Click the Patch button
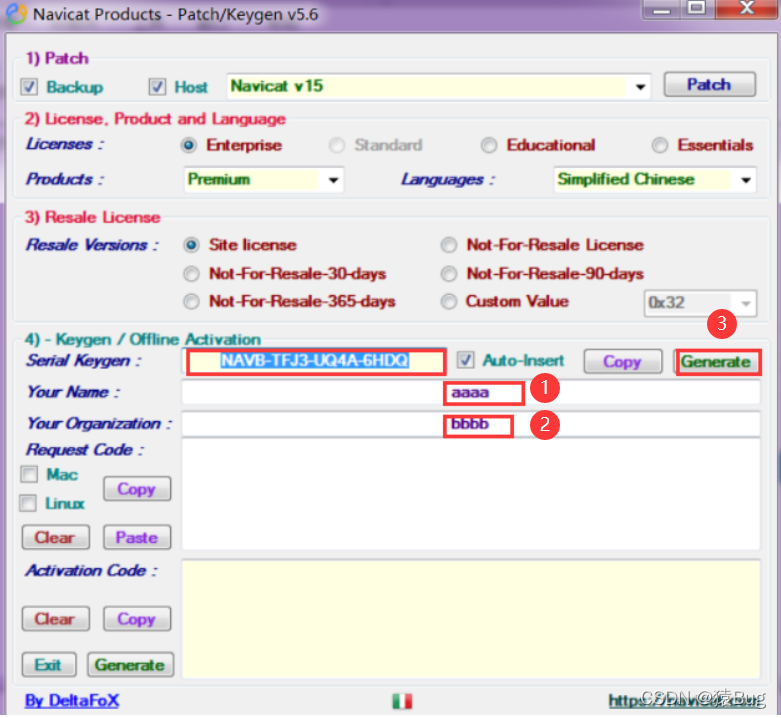The image size is (781, 718). (x=709, y=85)
